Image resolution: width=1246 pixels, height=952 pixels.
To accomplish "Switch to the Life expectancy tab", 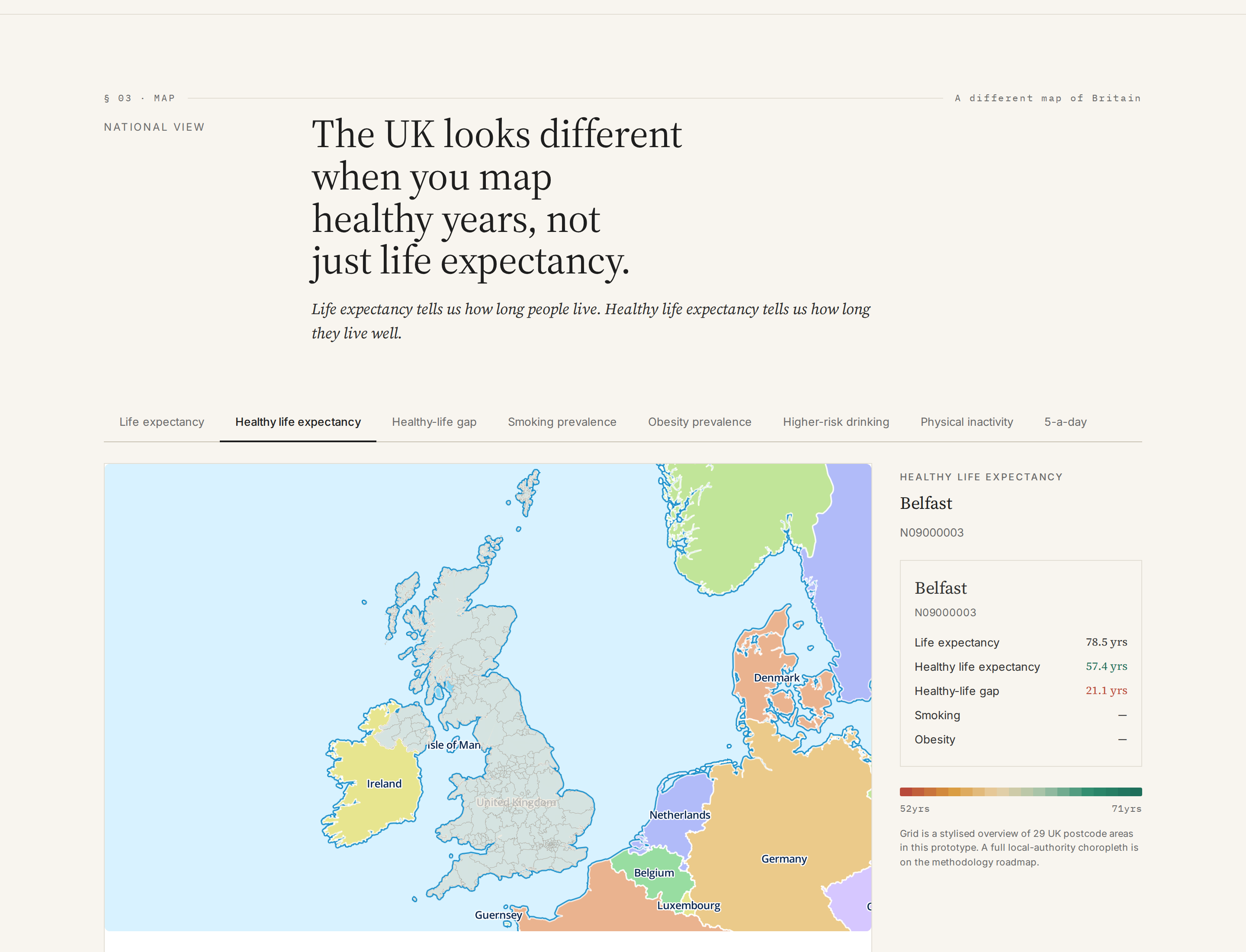I will (161, 422).
